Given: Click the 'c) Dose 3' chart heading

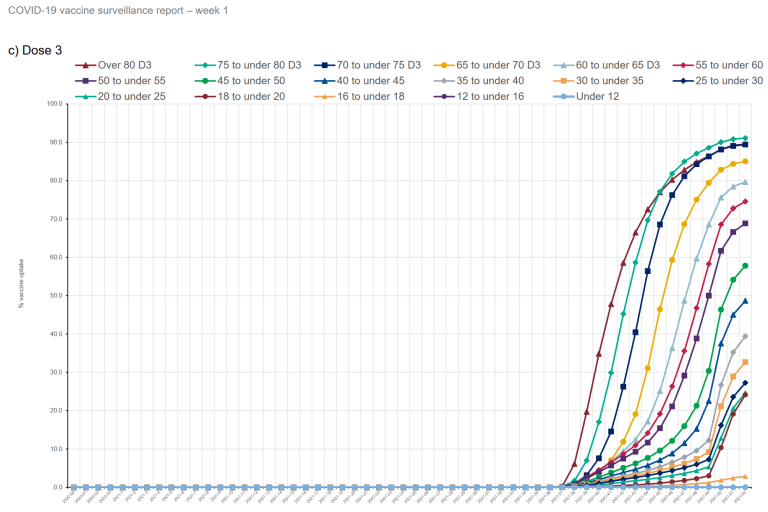Looking at the screenshot, I should coord(37,48).
